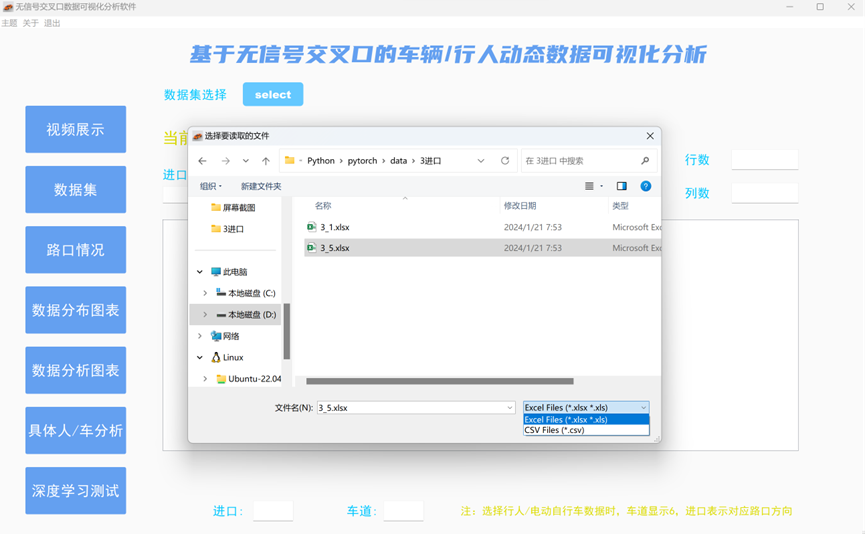Expand the 本地磁盘 (D:) node
Viewport: 865px width, 534px height.
[205, 314]
